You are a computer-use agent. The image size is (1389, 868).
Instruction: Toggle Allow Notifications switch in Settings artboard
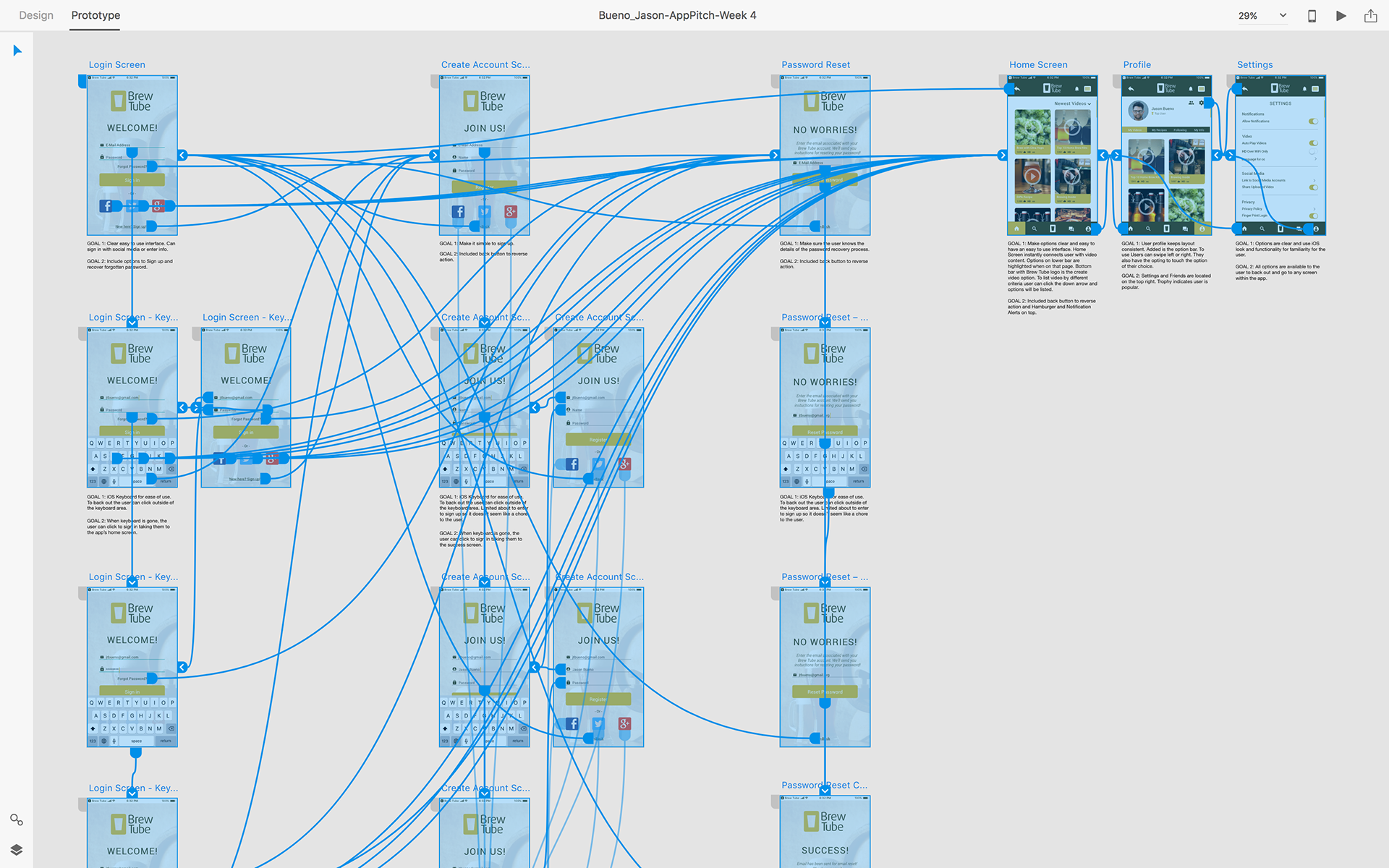tap(1313, 122)
